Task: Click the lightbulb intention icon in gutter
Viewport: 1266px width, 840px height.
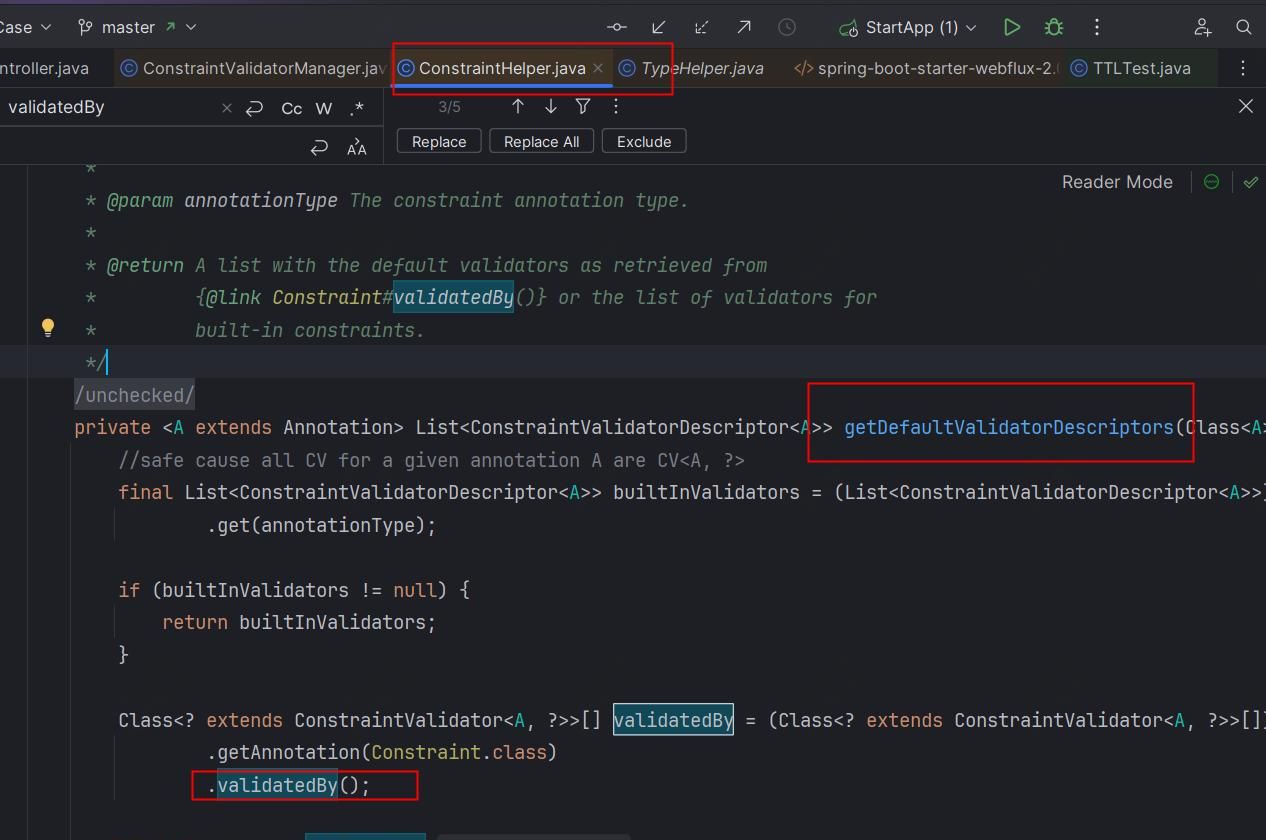Action: 47,327
